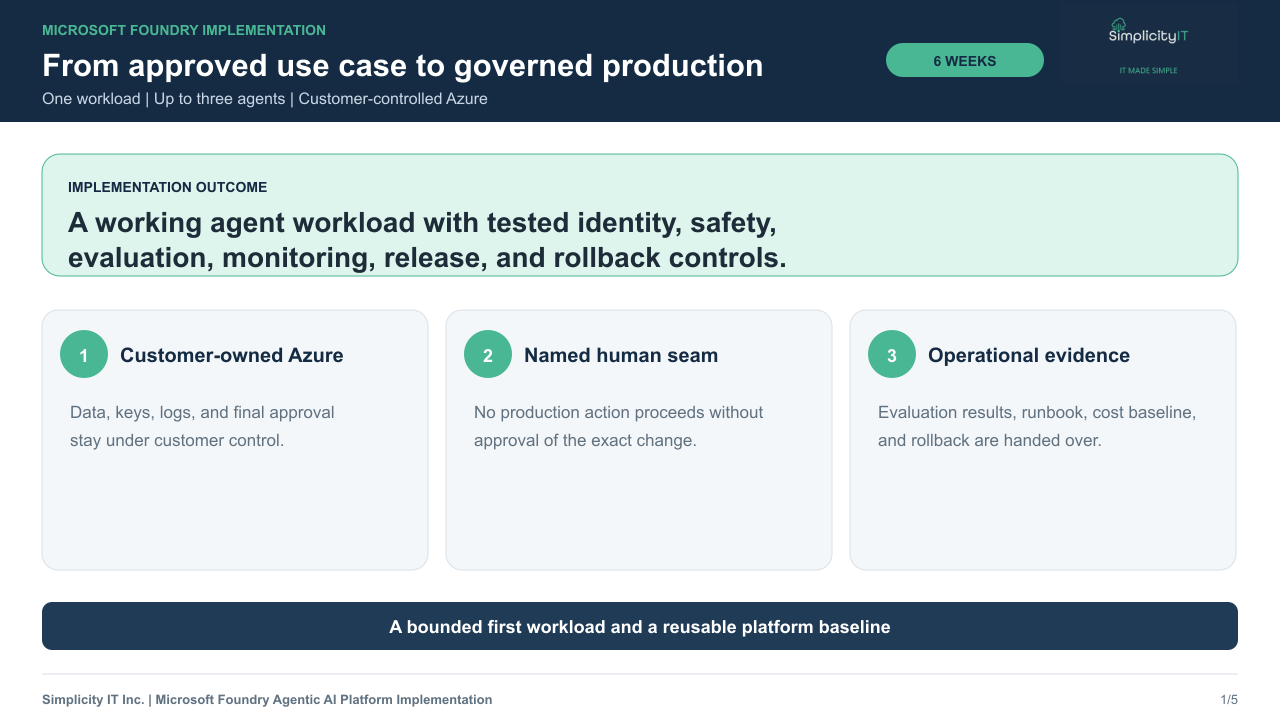The image size is (1280, 720).
Task: Click the Simplicity IT logo
Action: [1150, 46]
